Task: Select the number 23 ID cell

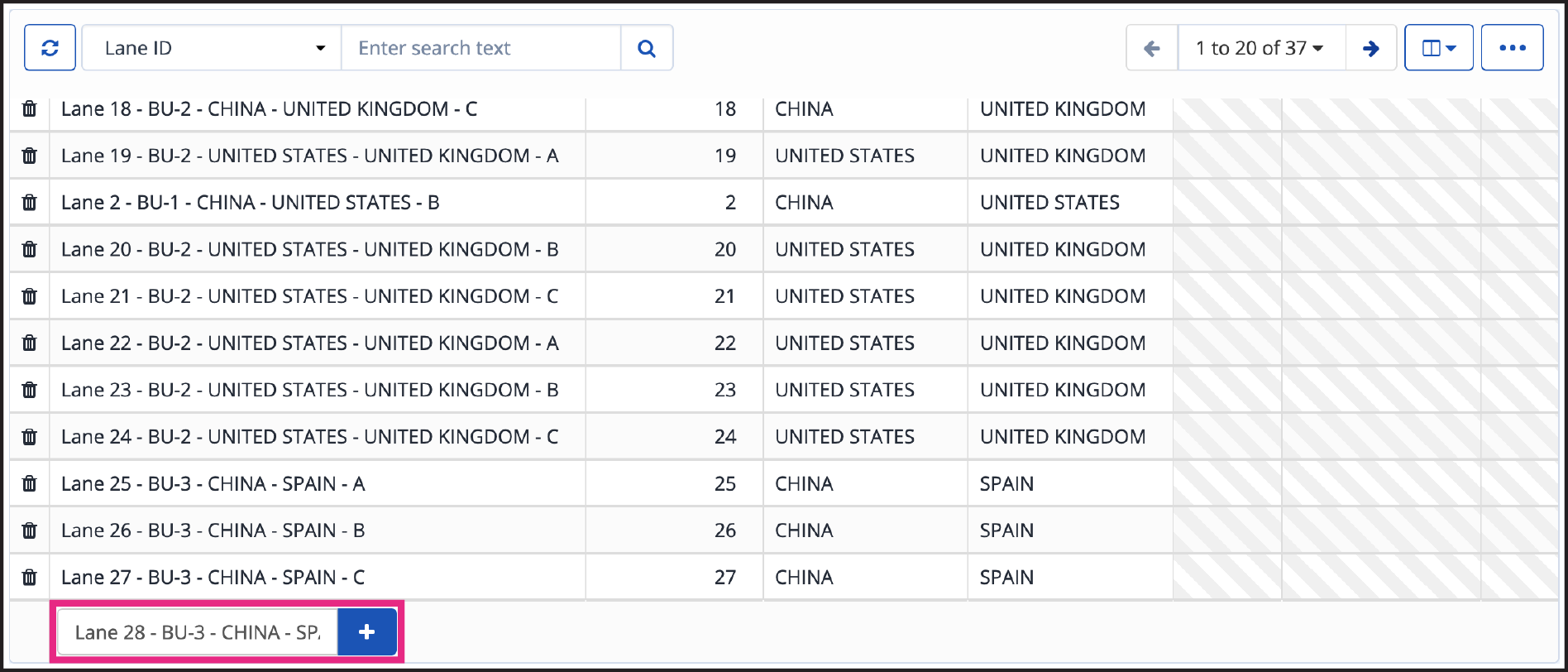Action: (x=675, y=390)
